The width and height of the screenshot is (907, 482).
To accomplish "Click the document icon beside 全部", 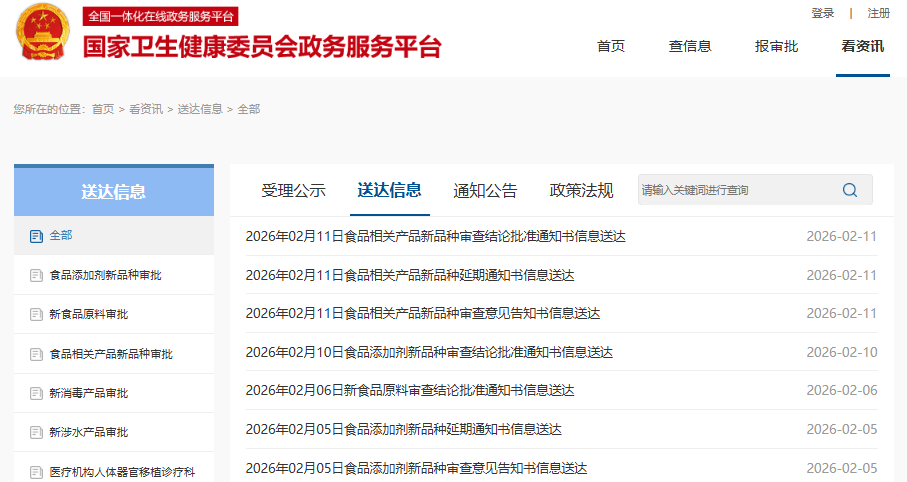I will click(36, 236).
